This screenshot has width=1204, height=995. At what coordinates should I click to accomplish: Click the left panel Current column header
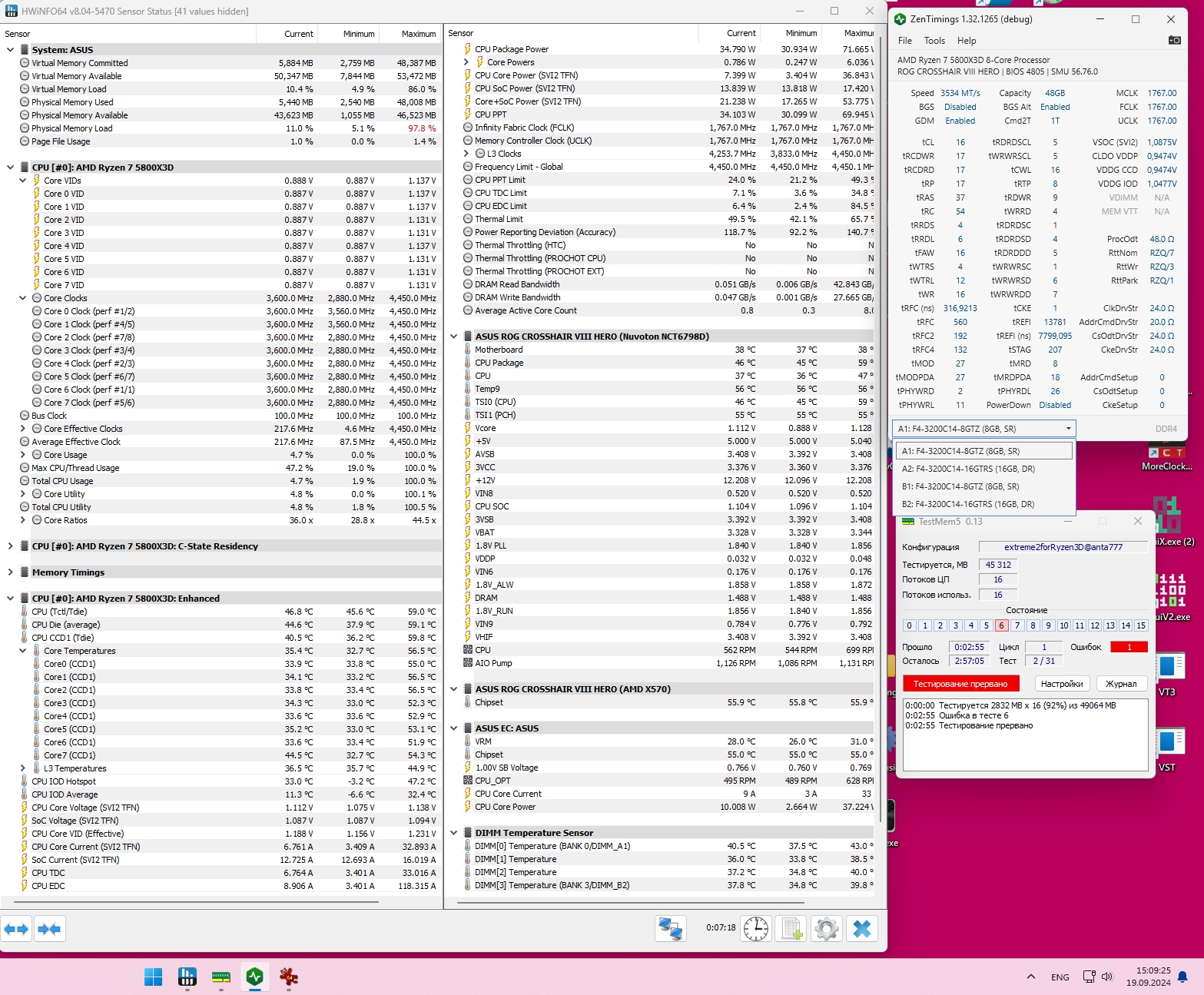tap(287, 34)
